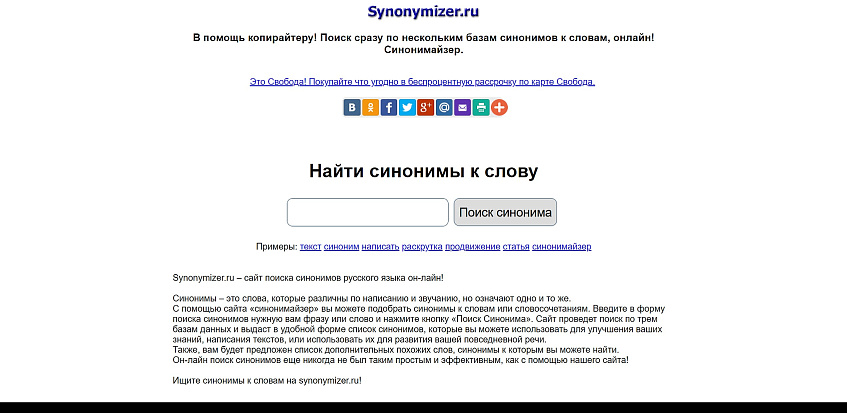Click the Поиск синонима button
The width and height of the screenshot is (847, 413).
click(505, 212)
